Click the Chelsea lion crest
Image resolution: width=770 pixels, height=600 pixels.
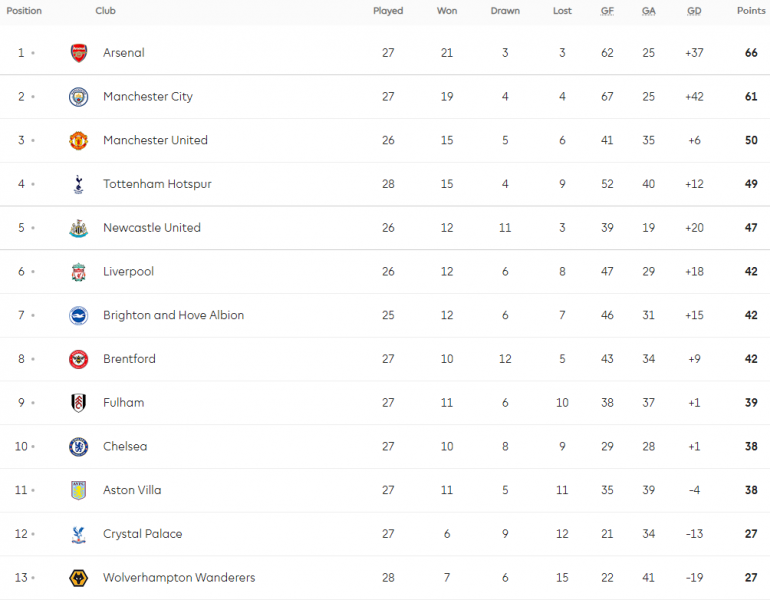(x=79, y=446)
